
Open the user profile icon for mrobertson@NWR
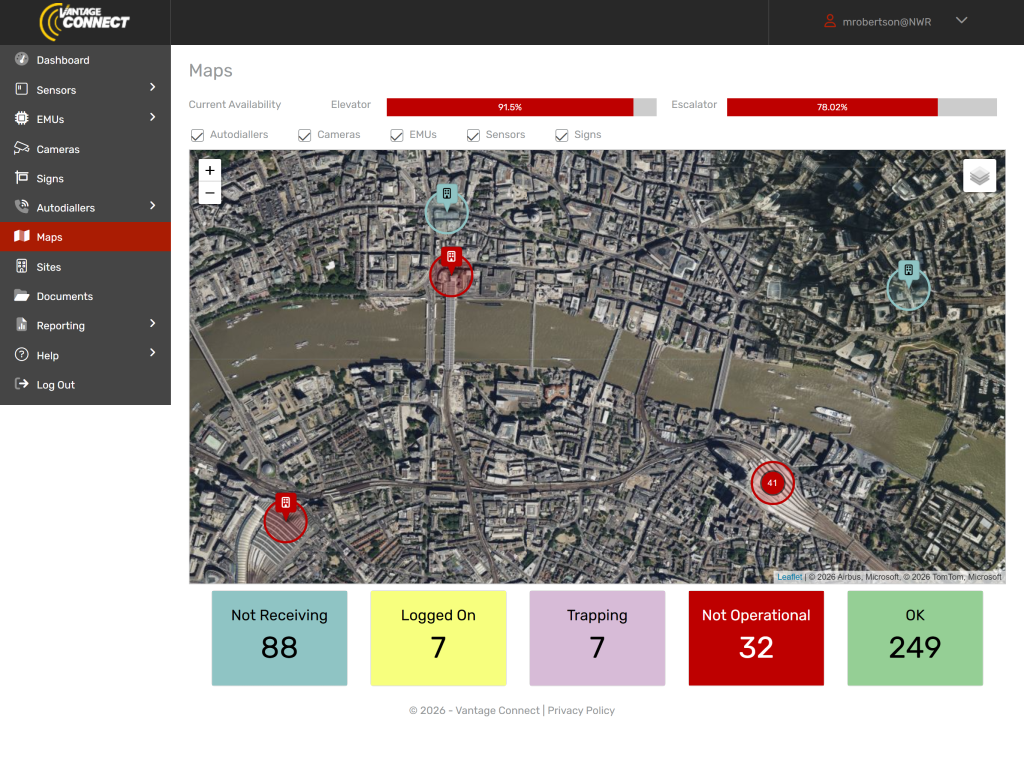(829, 21)
